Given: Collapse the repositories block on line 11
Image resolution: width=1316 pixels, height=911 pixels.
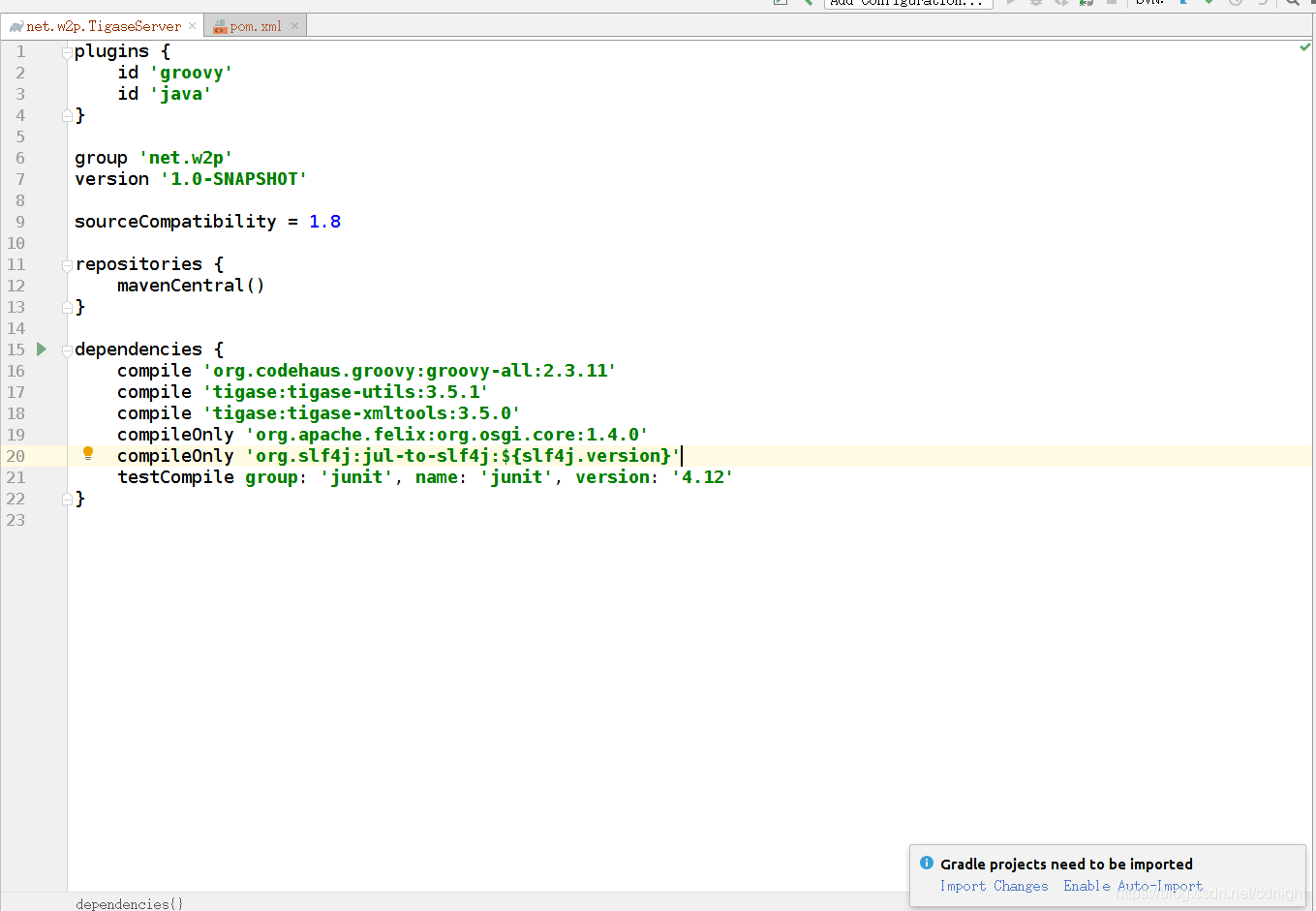Looking at the screenshot, I should point(67,265).
